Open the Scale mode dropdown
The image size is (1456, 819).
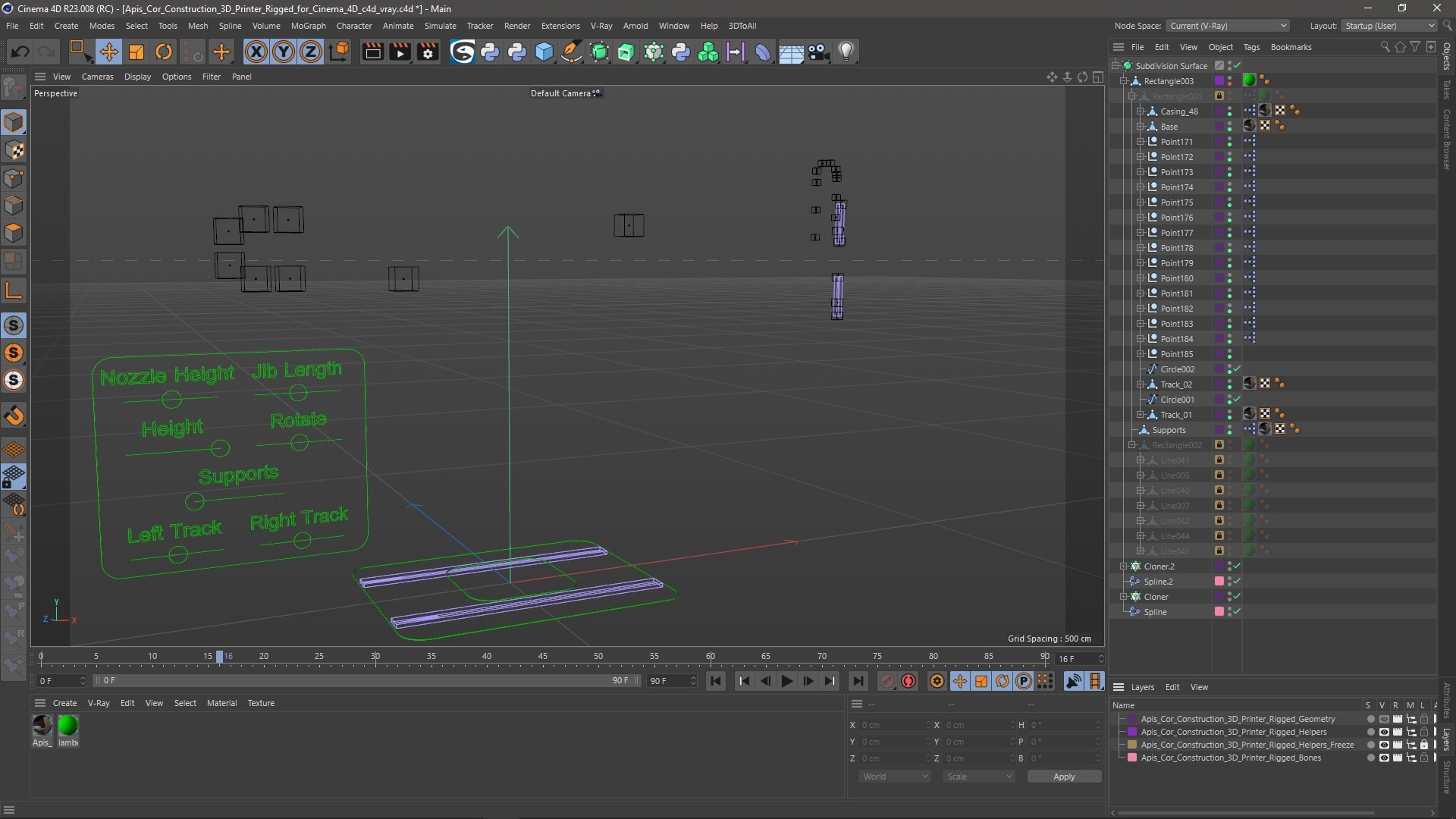pyautogui.click(x=979, y=777)
